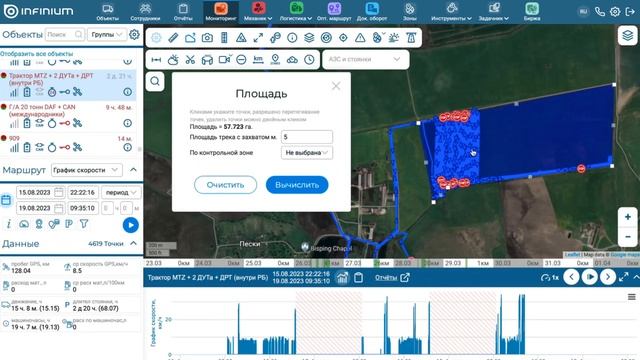Open info for Трактор MTZ object

(128, 92)
